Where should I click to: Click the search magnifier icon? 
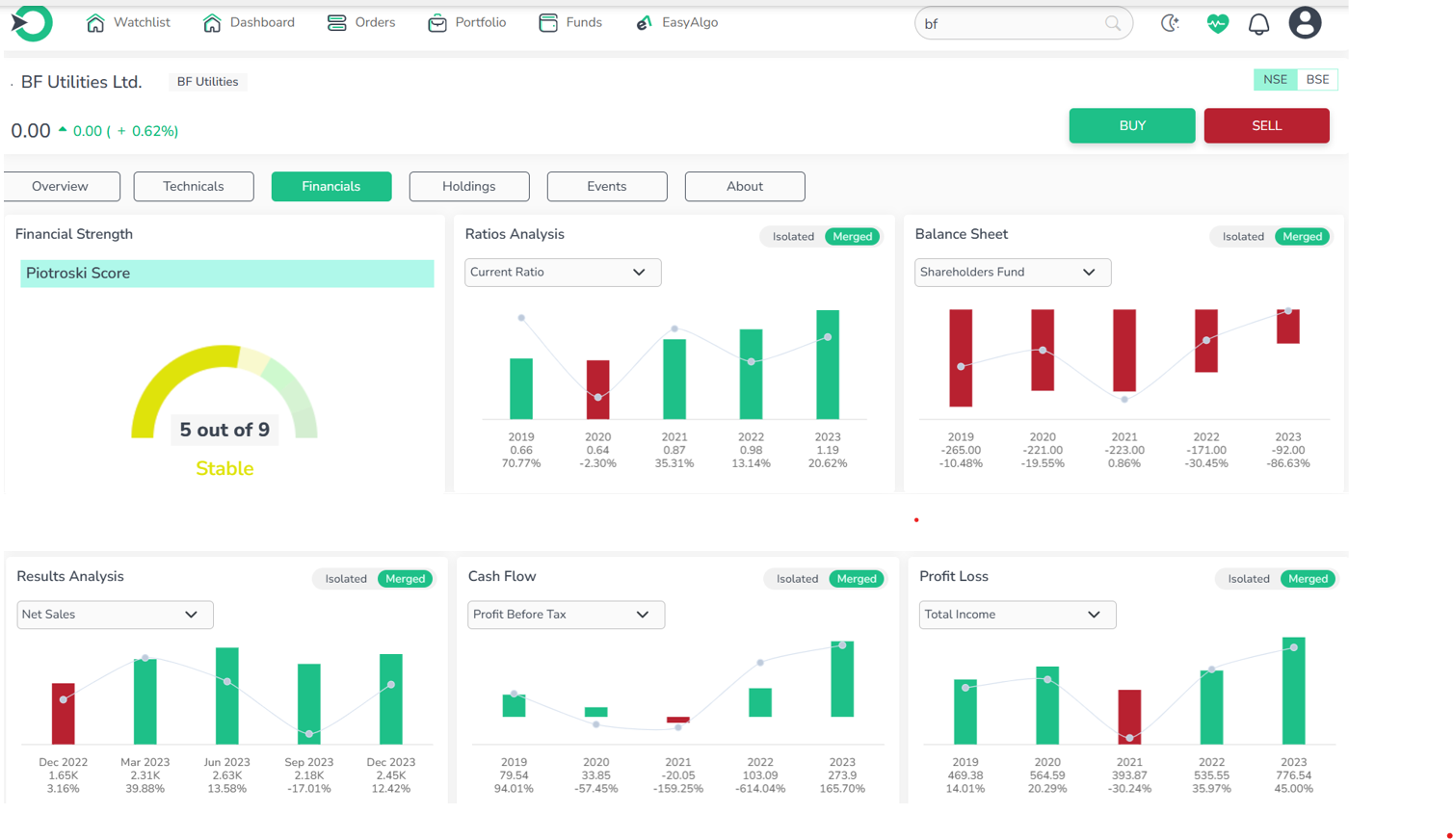(x=1113, y=23)
